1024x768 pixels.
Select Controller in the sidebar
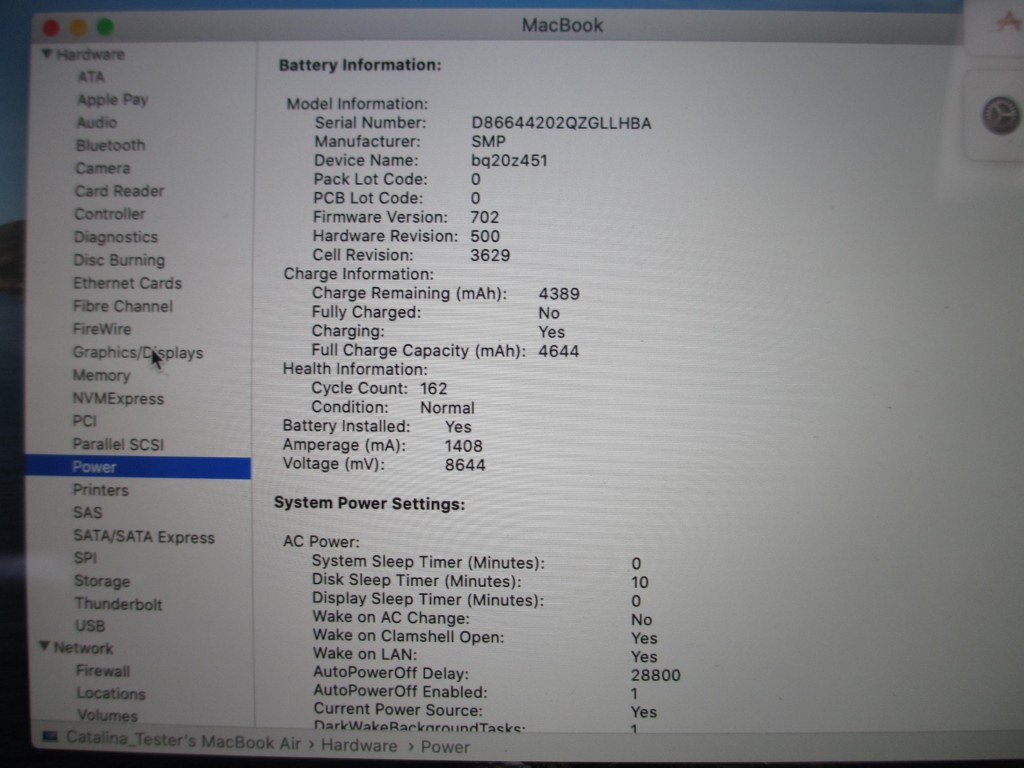click(110, 214)
